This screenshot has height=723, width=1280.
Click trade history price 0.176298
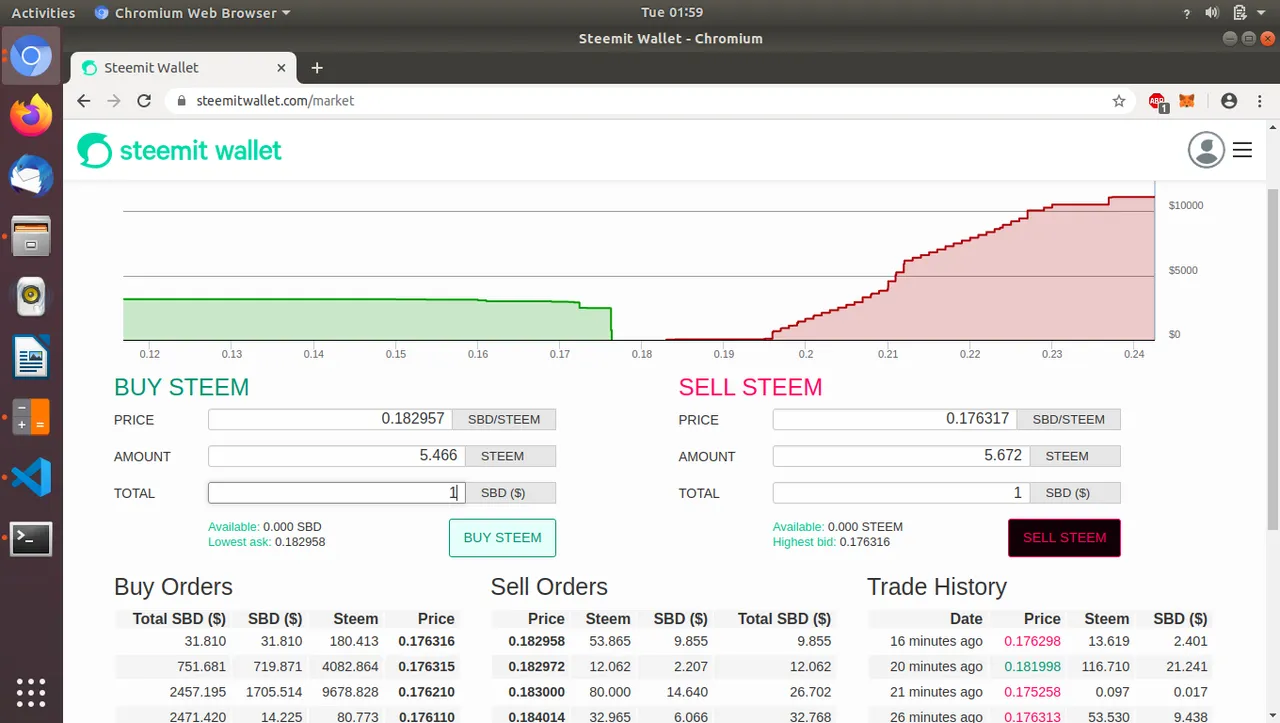1032,641
